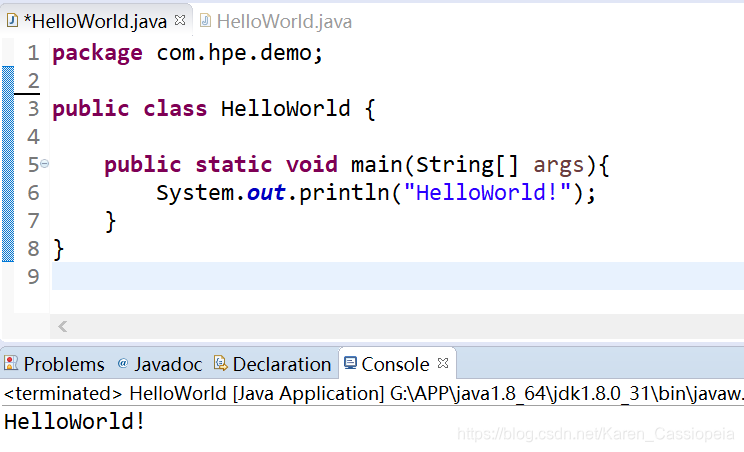The height and width of the screenshot is (452, 744).
Task: Click the 'args' parameter on line 5
Action: coord(558,166)
